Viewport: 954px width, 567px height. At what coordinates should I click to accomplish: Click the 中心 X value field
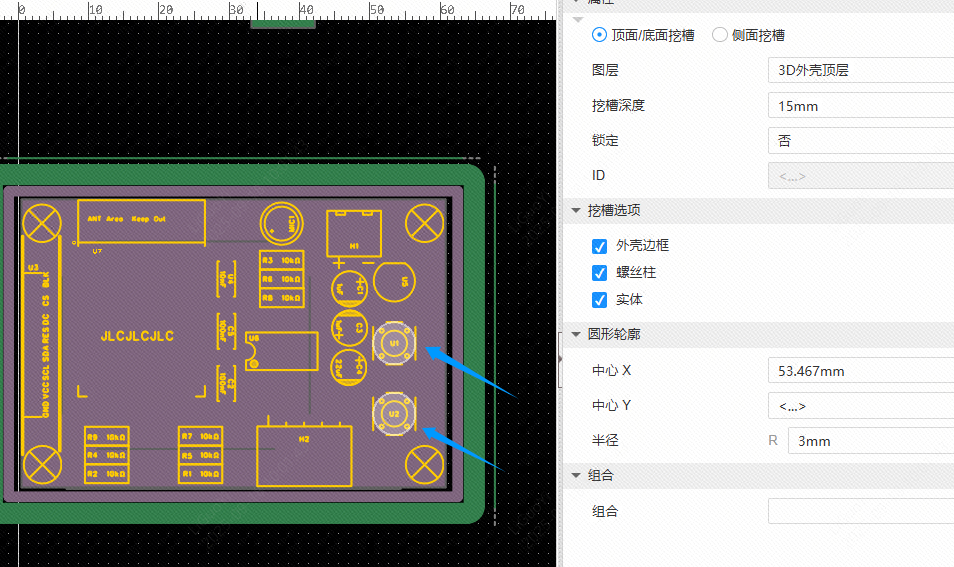[x=860, y=371]
